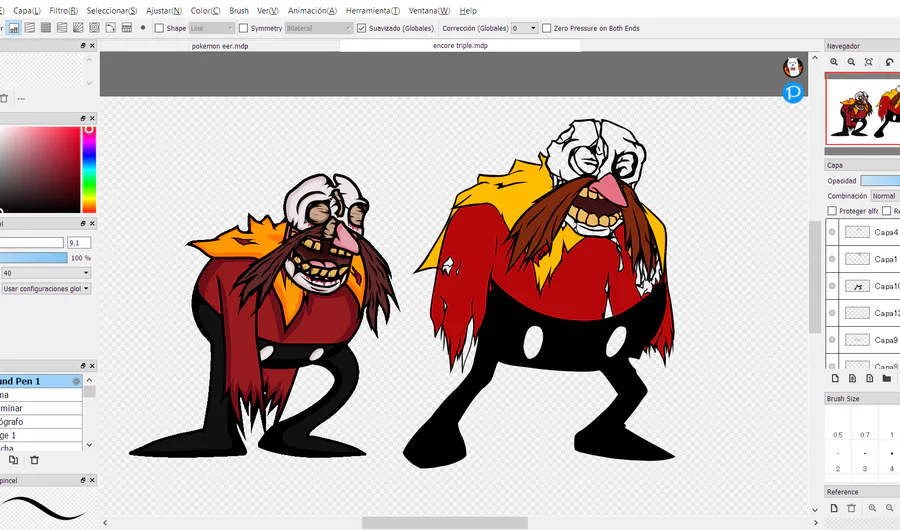The height and width of the screenshot is (530, 900).
Task: Open the Seleccionar menu
Action: (112, 10)
